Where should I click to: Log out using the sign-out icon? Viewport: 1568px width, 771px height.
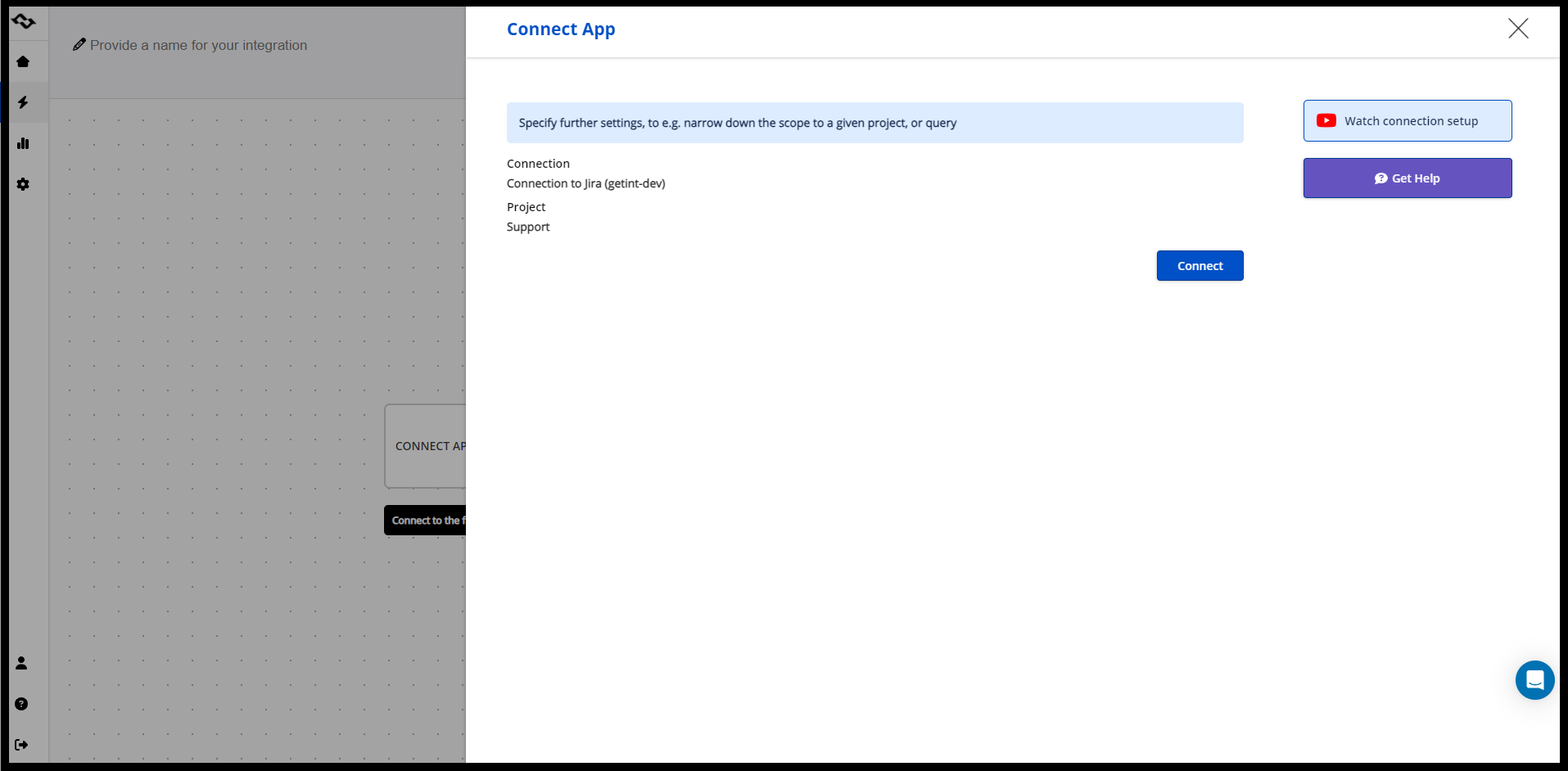(21, 745)
